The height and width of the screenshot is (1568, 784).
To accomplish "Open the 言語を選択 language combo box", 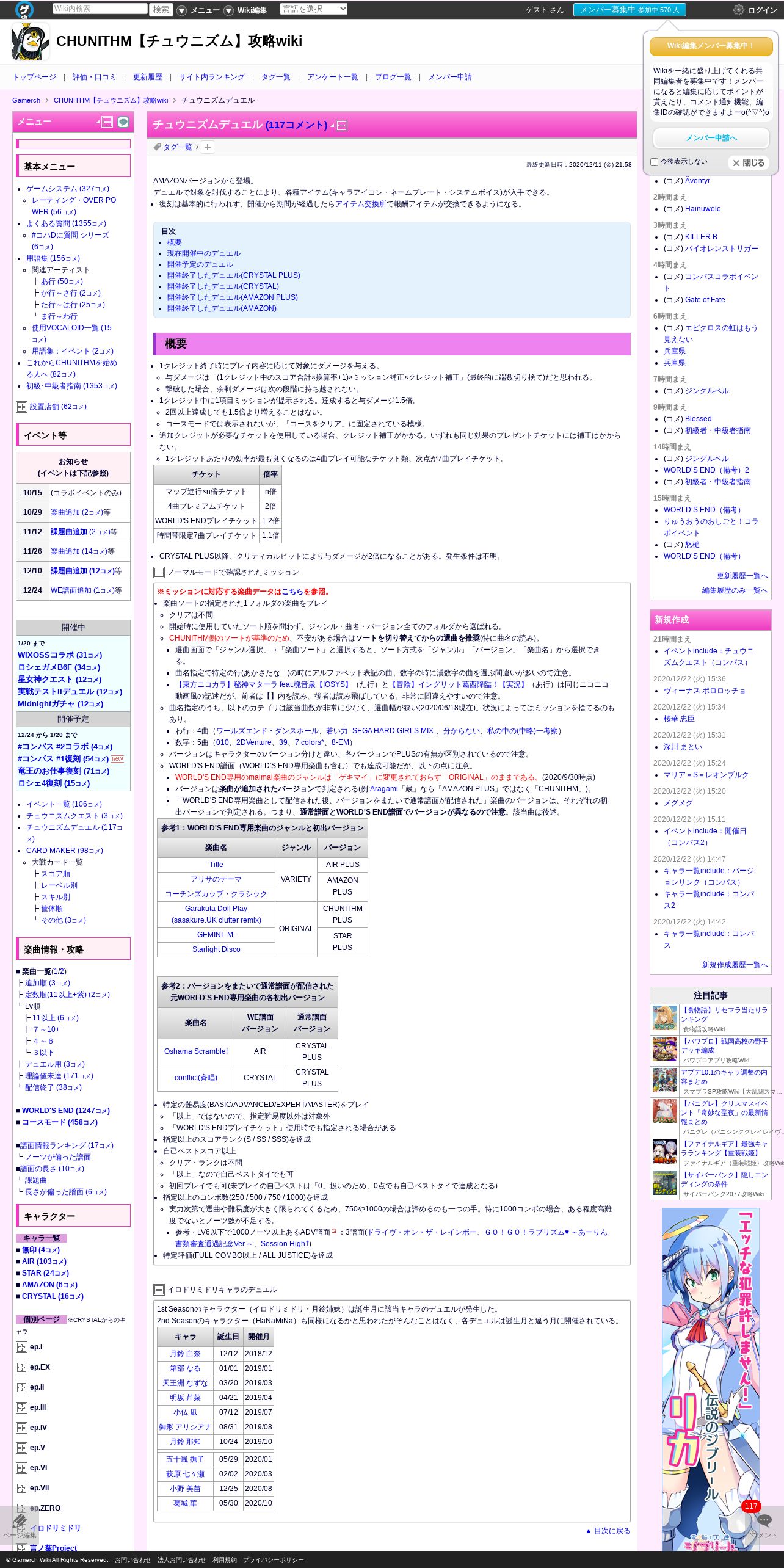I will [313, 9].
